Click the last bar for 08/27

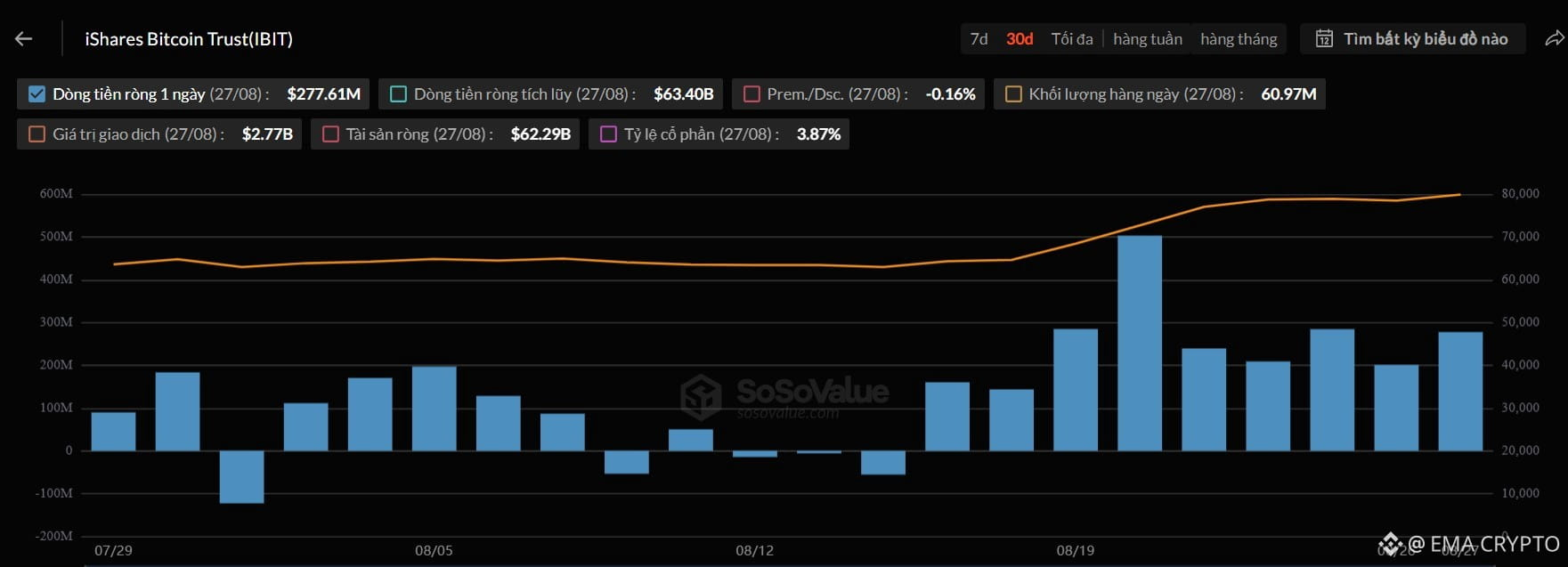click(1460, 391)
